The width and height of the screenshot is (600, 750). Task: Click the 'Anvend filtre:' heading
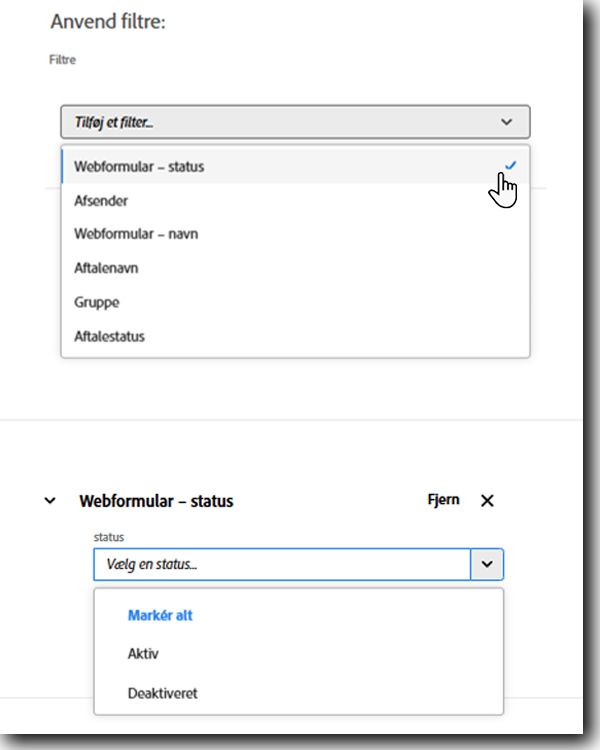click(108, 22)
